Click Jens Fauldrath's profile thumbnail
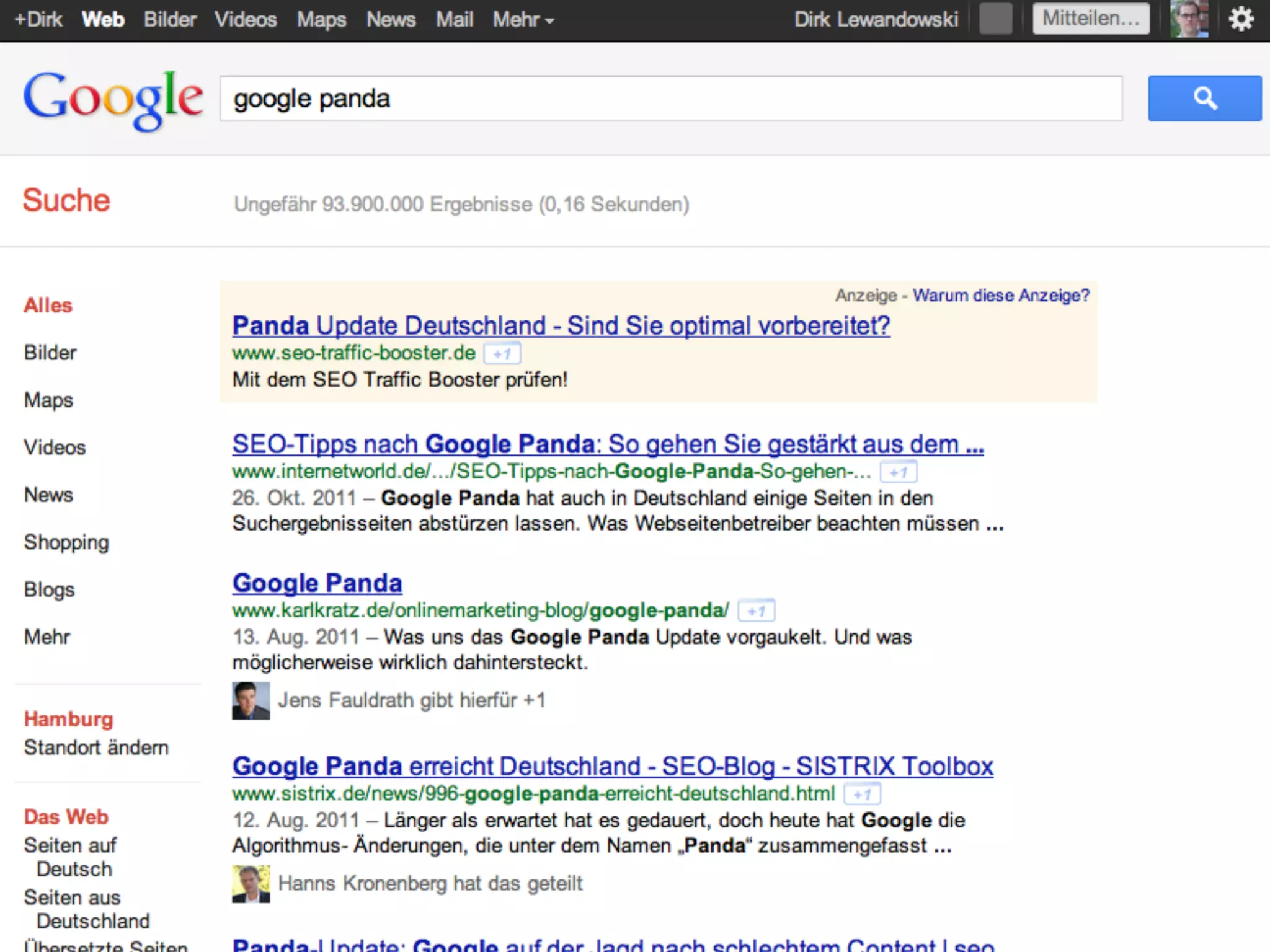1270x952 pixels. 251,700
